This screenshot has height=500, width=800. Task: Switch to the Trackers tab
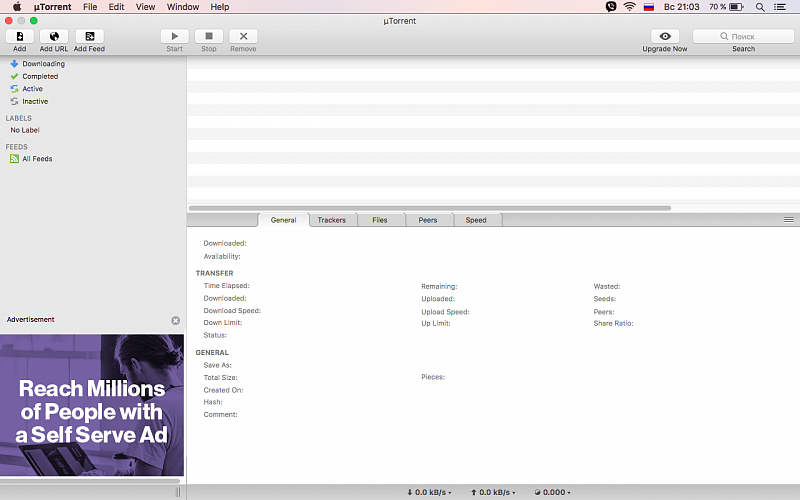pyautogui.click(x=332, y=220)
